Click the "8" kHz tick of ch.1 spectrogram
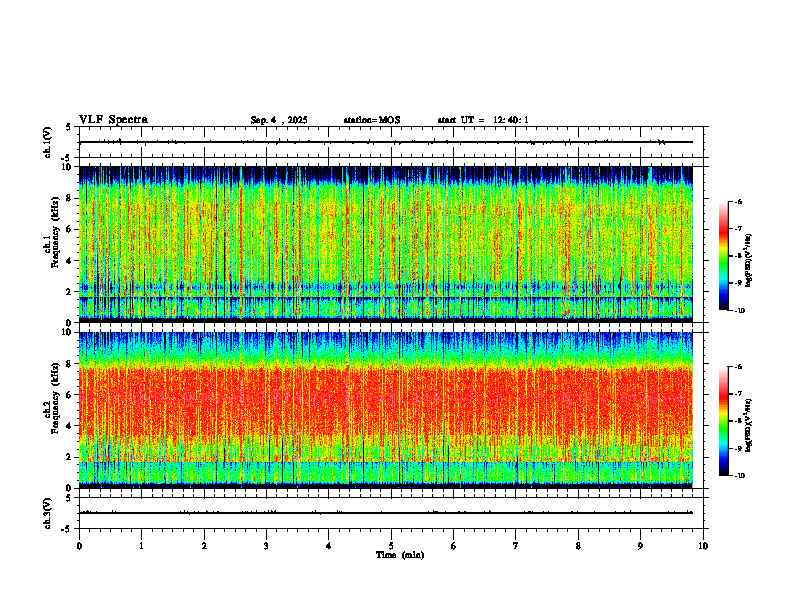The image size is (792, 612). pos(70,198)
